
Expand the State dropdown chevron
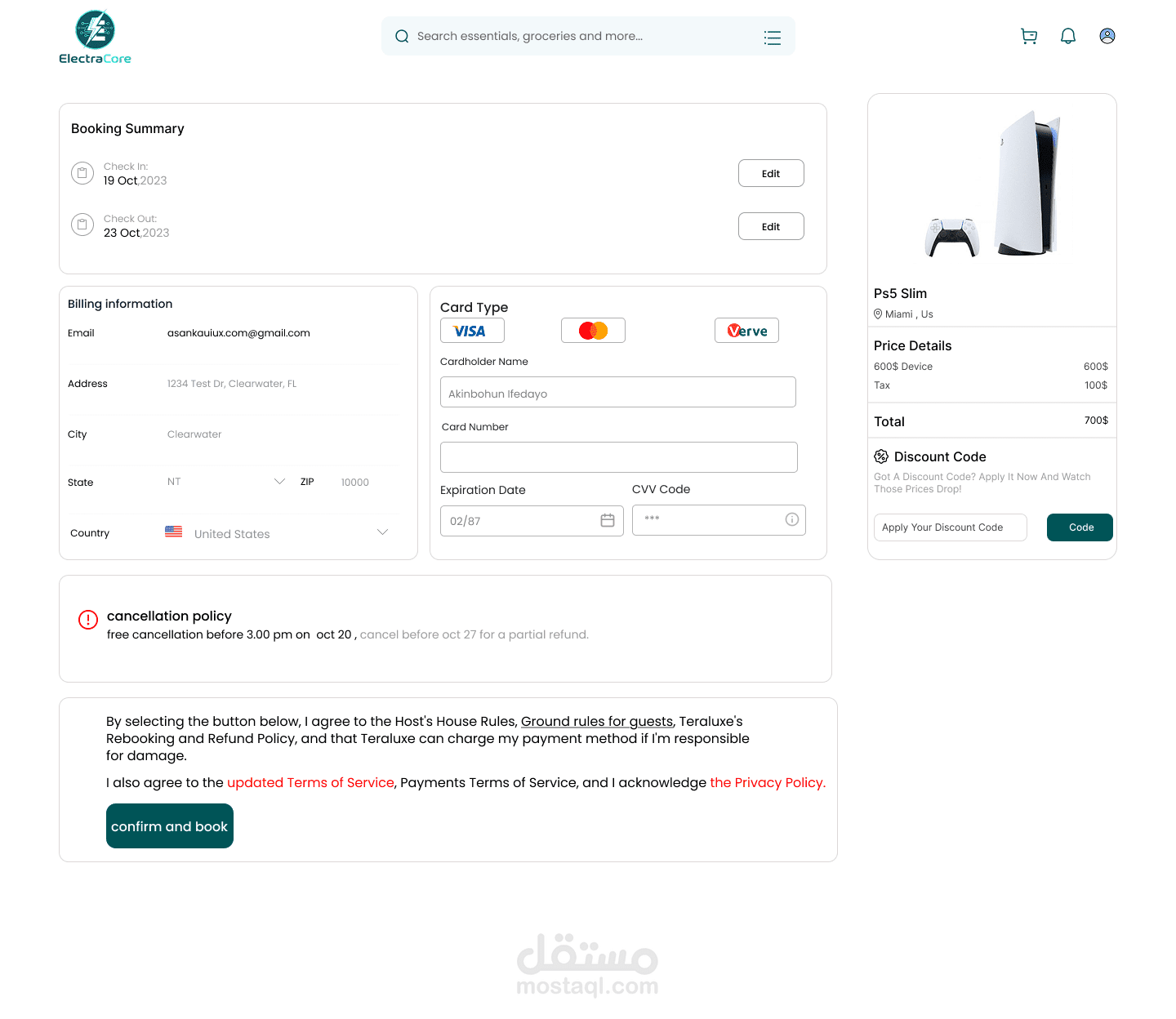tap(280, 482)
